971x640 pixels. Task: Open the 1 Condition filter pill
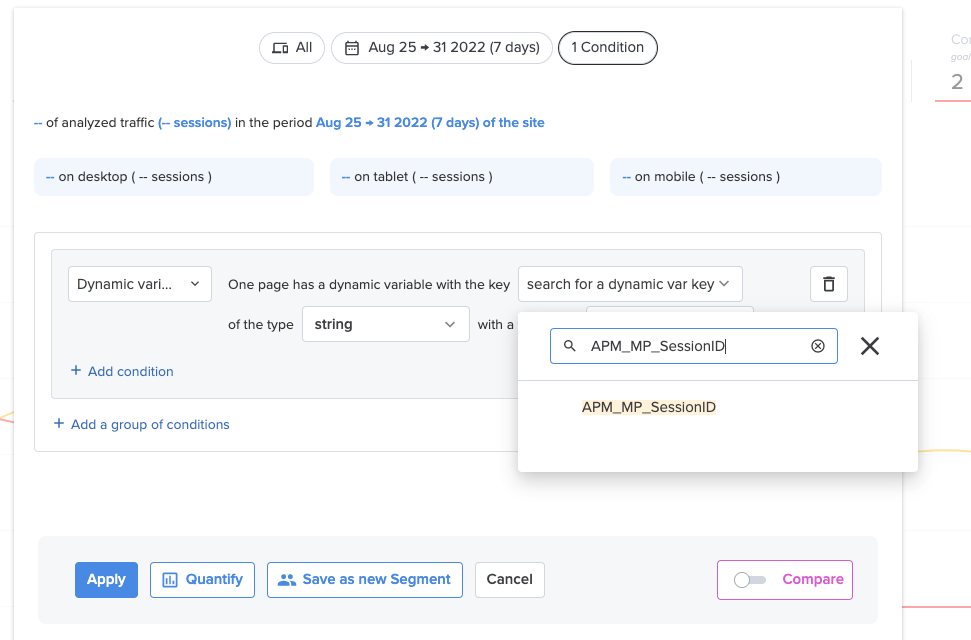click(x=607, y=48)
